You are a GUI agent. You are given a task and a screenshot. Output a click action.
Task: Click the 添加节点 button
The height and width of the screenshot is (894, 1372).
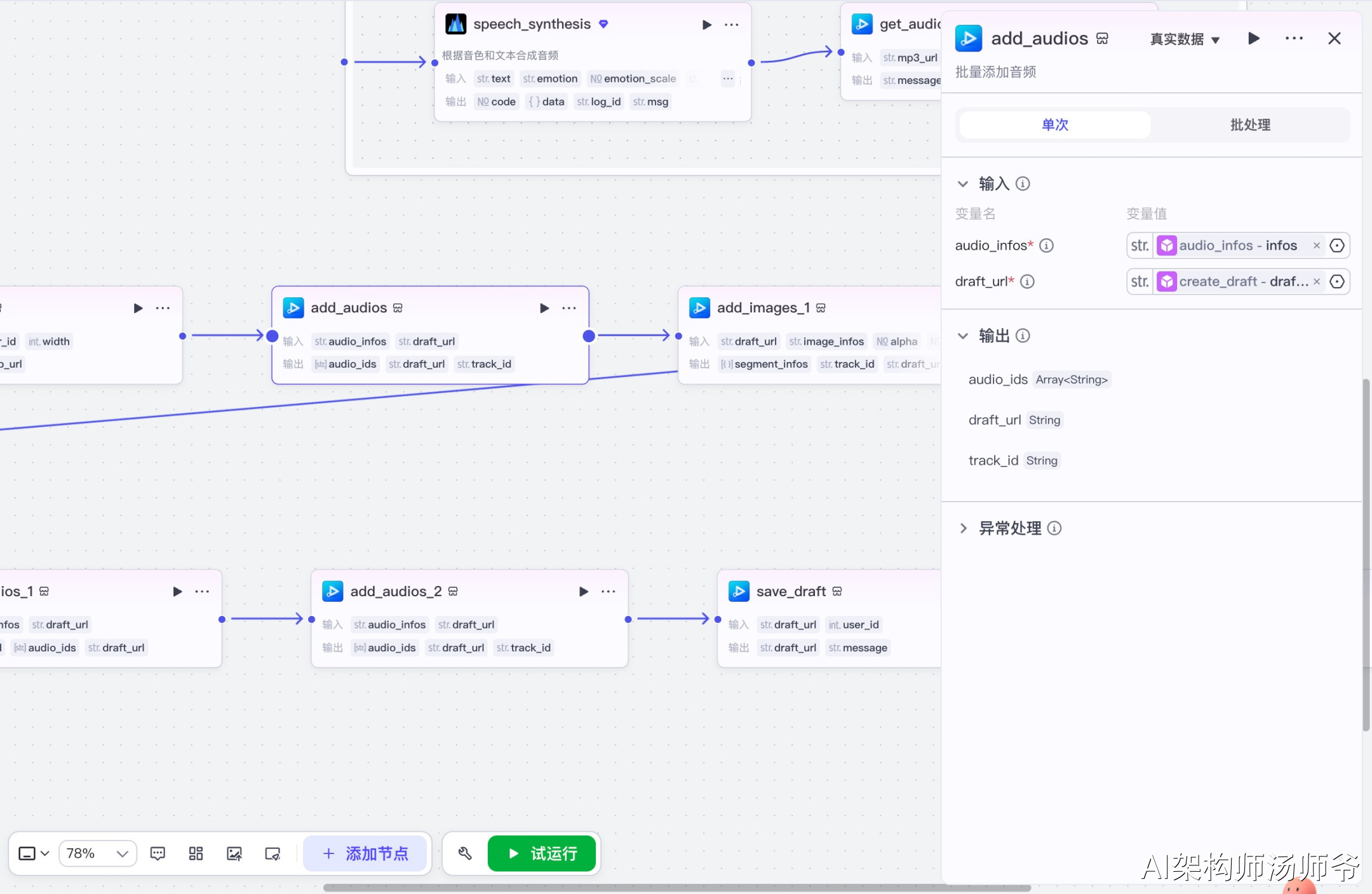(x=365, y=853)
